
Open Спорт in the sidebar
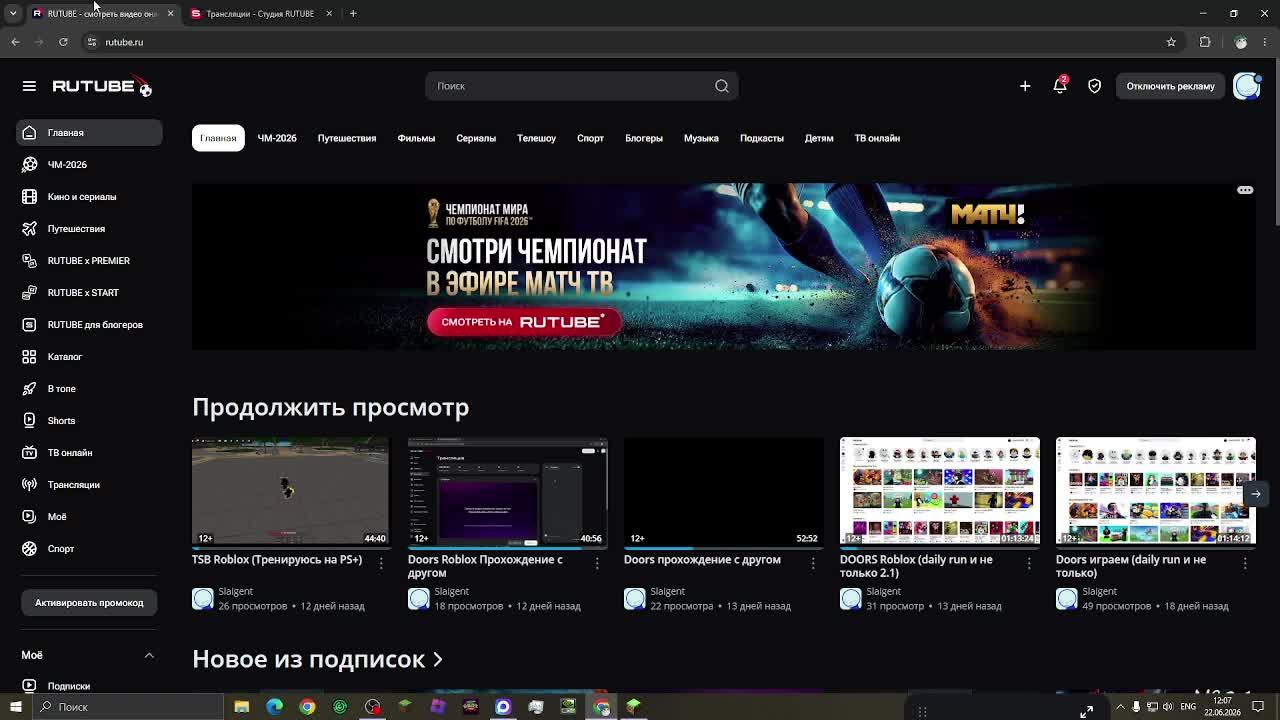(x=89, y=549)
